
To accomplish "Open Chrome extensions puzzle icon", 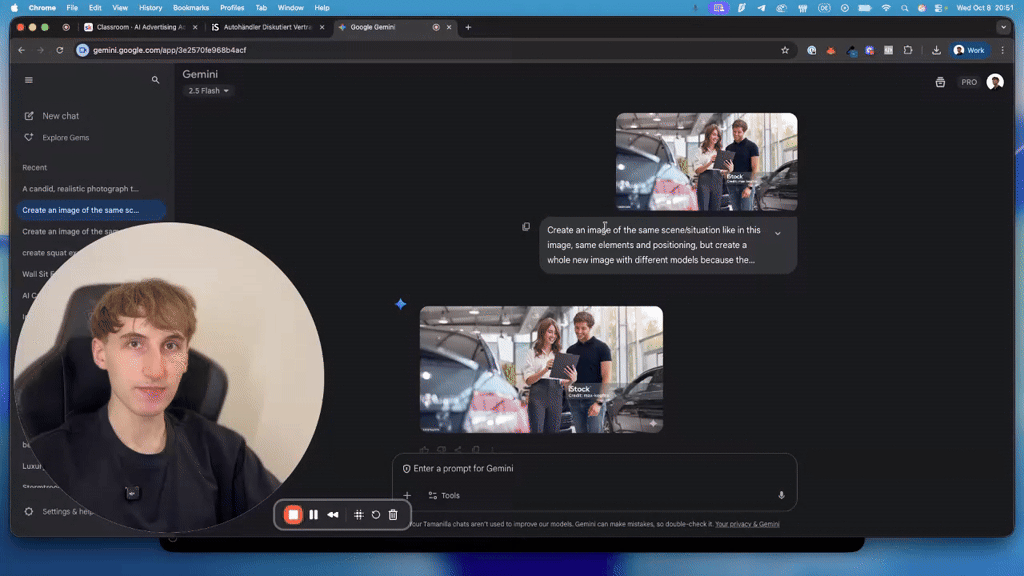I will click(908, 50).
